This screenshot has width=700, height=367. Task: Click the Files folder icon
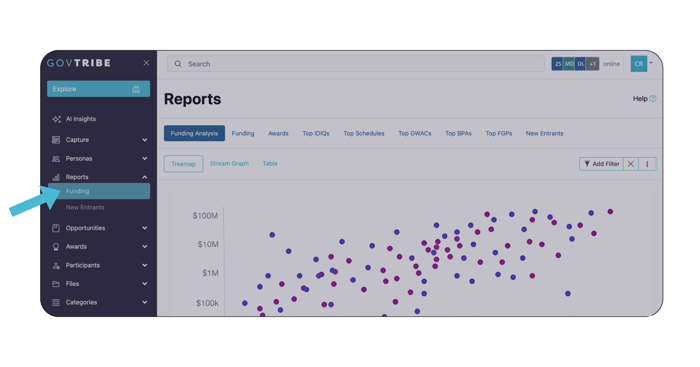56,284
